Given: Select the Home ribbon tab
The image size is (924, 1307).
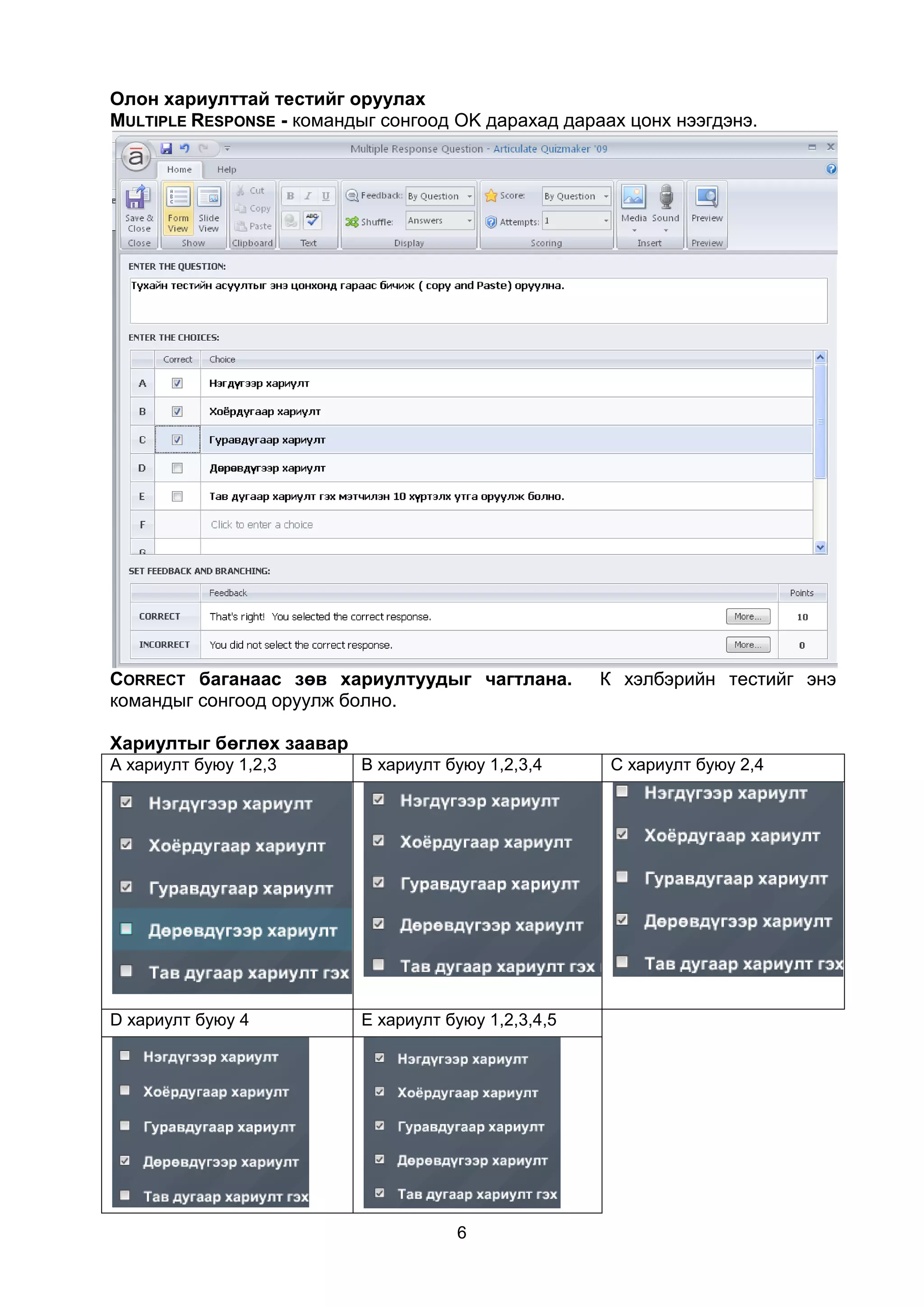Looking at the screenshot, I should tap(179, 170).
